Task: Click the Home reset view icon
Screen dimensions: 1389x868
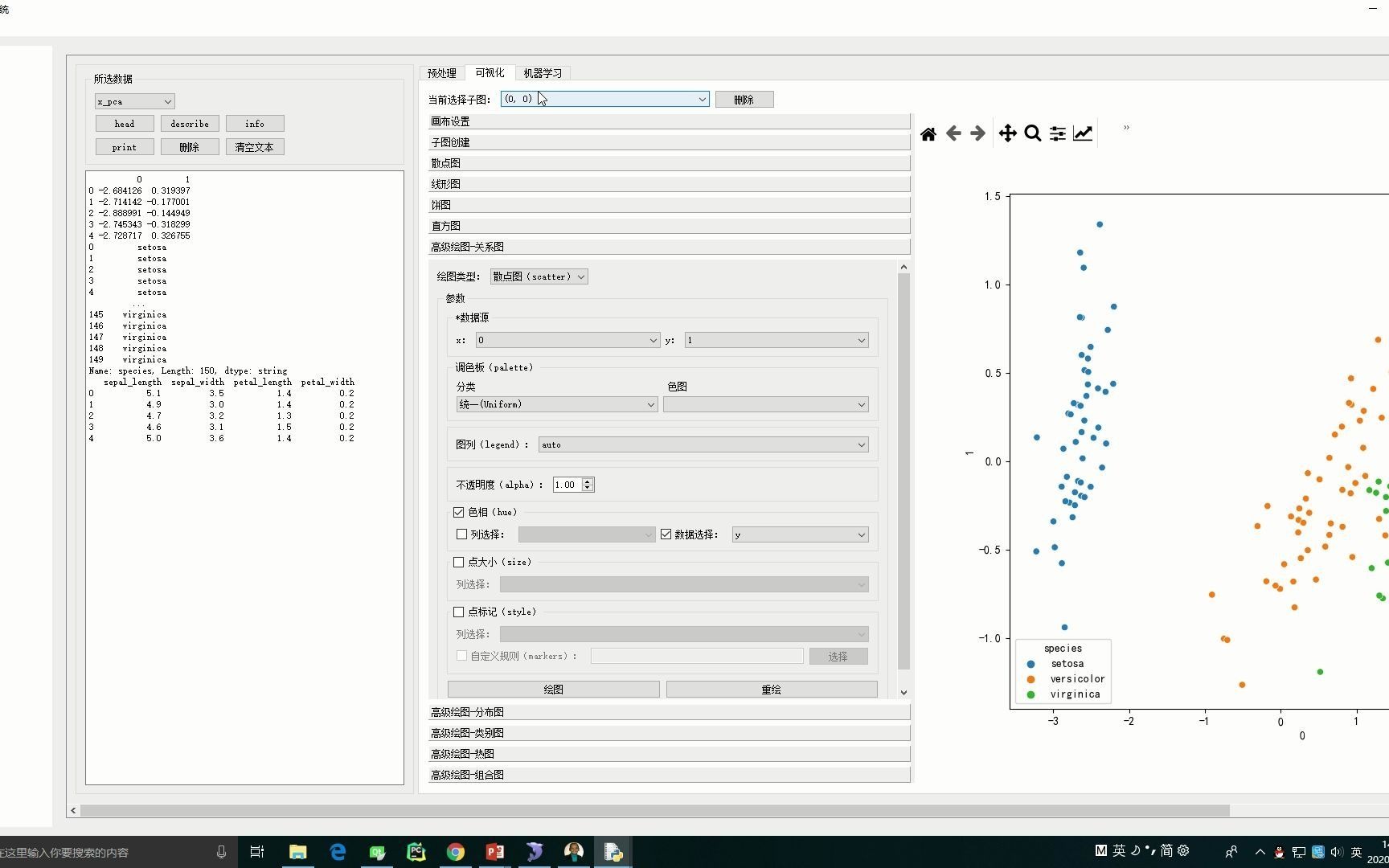Action: coord(928,133)
